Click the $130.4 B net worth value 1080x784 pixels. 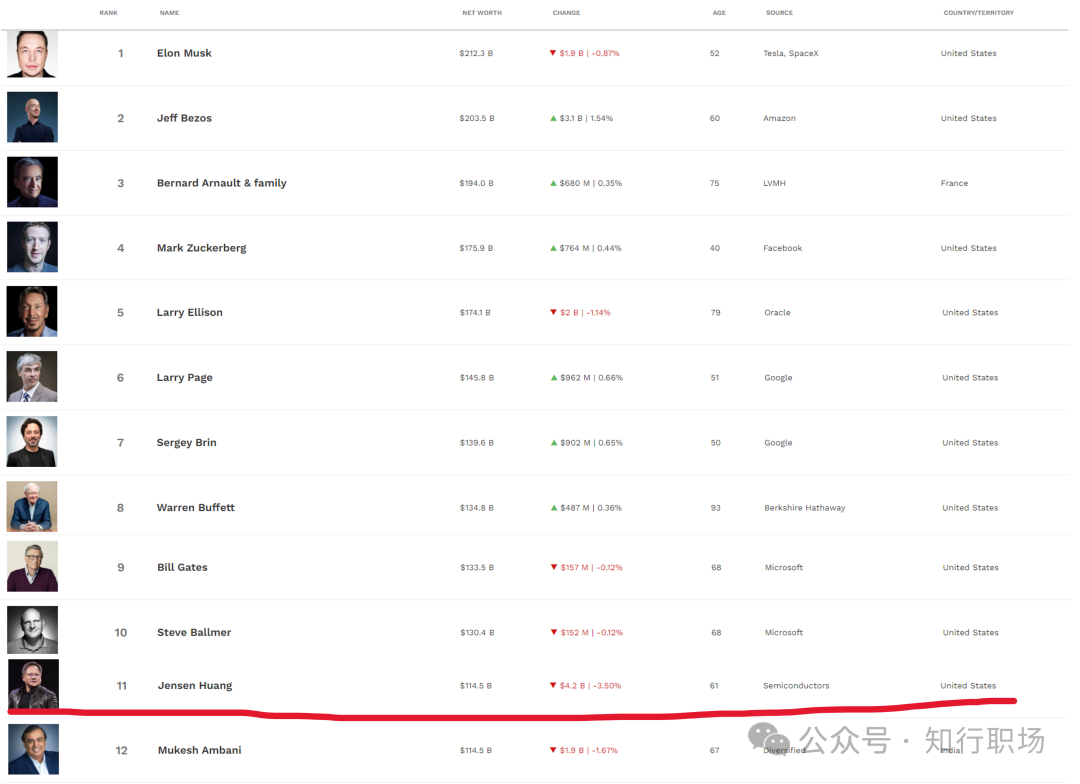point(477,632)
